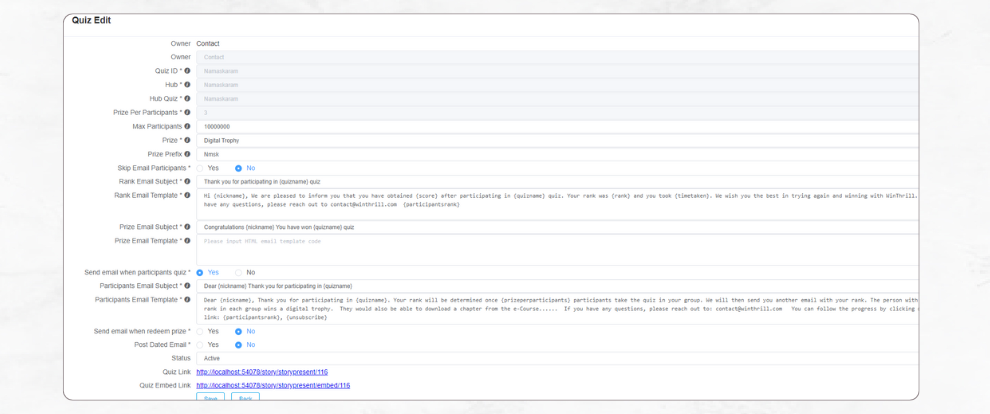Click info icon next to Quiz ID
The width and height of the screenshot is (990, 414).
coord(187,71)
